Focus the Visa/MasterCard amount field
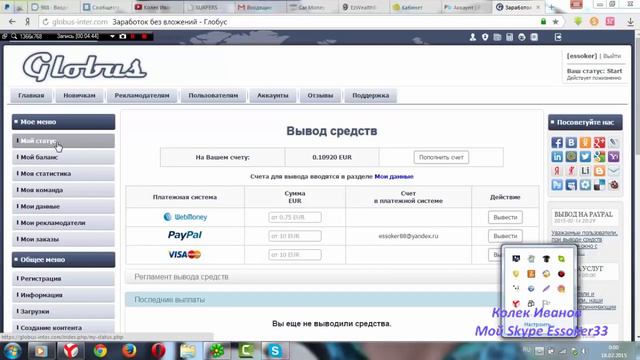 (x=295, y=255)
